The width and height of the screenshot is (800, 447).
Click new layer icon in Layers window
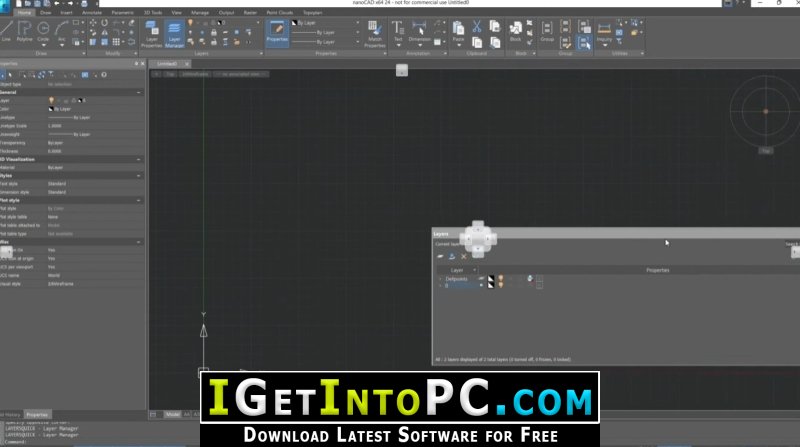click(x=440, y=256)
